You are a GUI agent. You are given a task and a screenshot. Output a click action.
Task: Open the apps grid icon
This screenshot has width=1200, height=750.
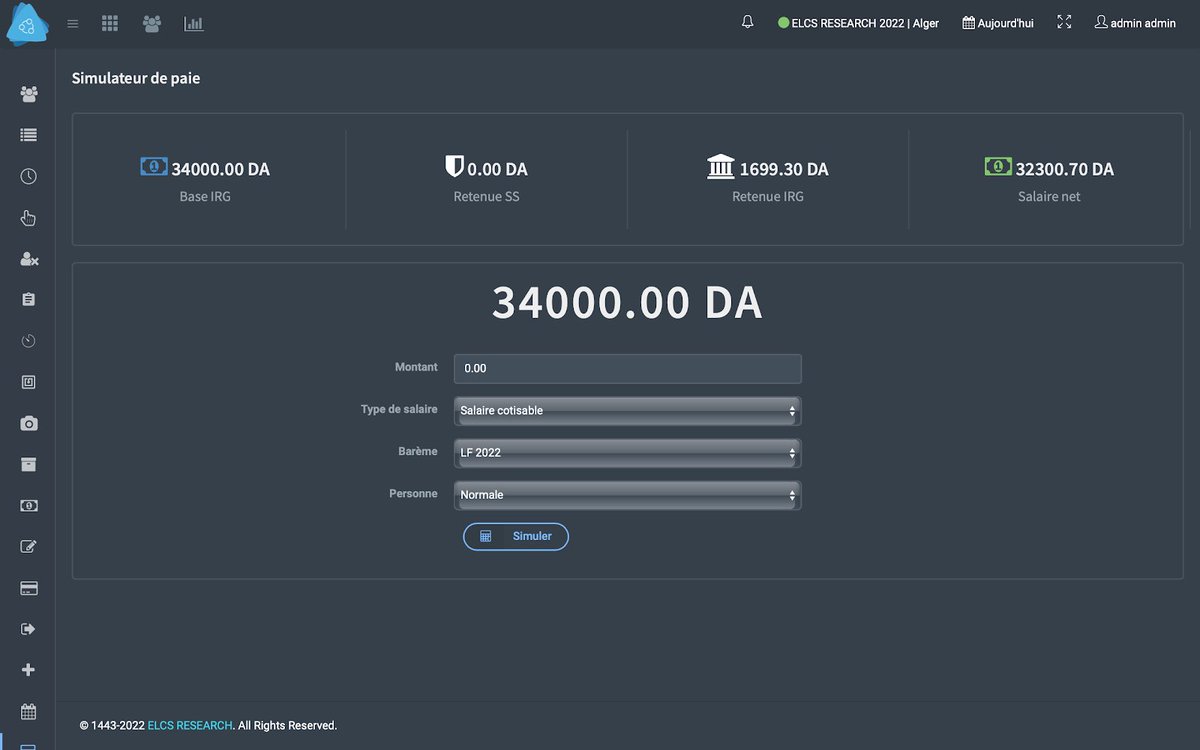click(x=110, y=23)
